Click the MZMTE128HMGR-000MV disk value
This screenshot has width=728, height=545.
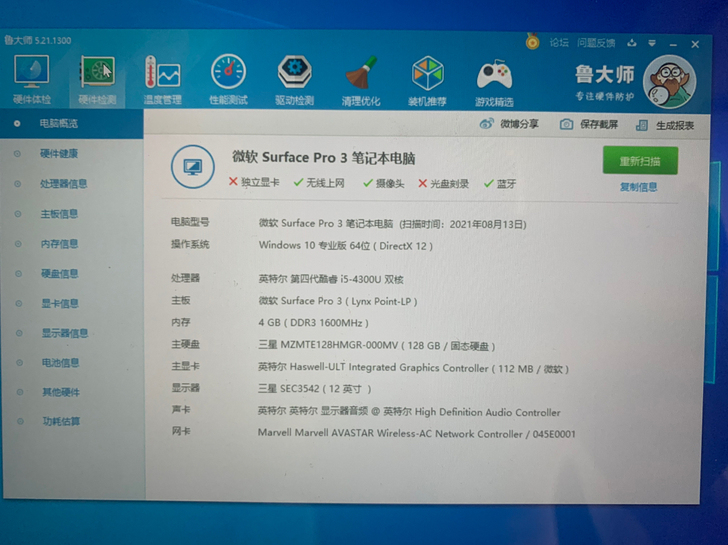click(x=377, y=345)
